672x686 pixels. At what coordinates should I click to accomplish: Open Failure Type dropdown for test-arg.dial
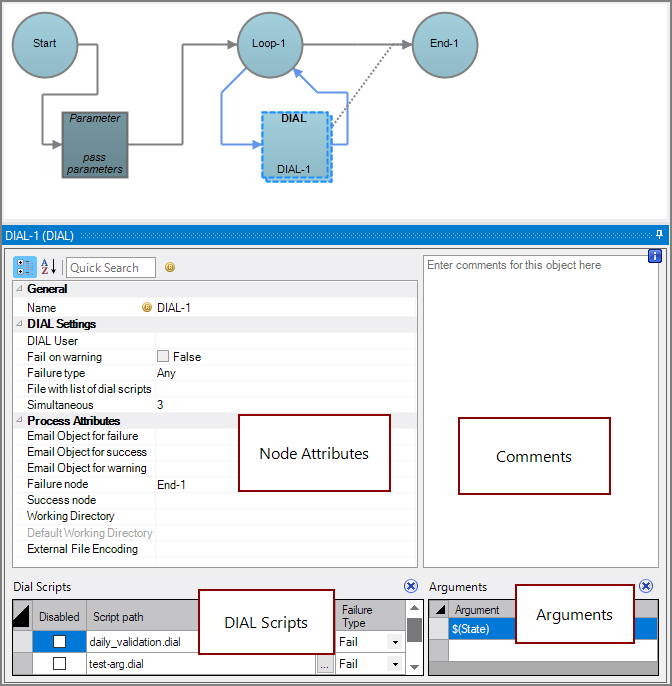coord(395,663)
